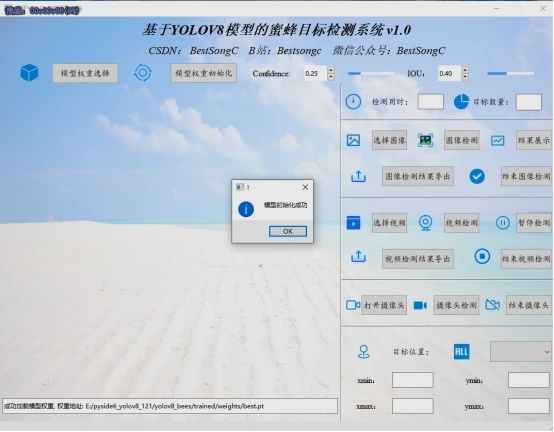The height and width of the screenshot is (432, 554).
Task: Open the target position dropdown
Action: (521, 352)
